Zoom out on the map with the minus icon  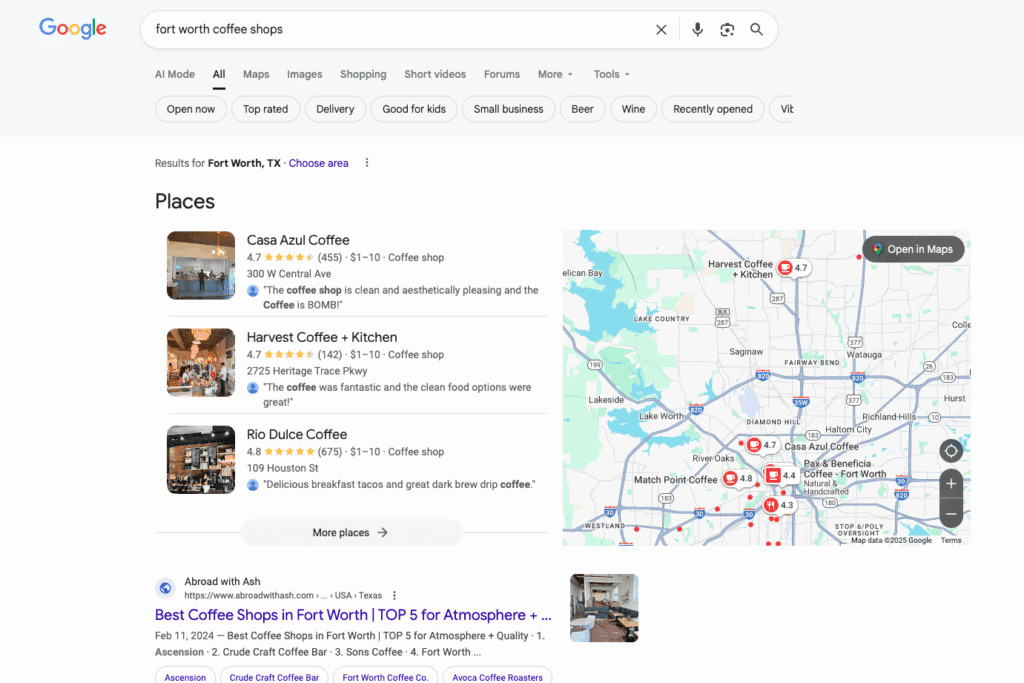(950, 513)
